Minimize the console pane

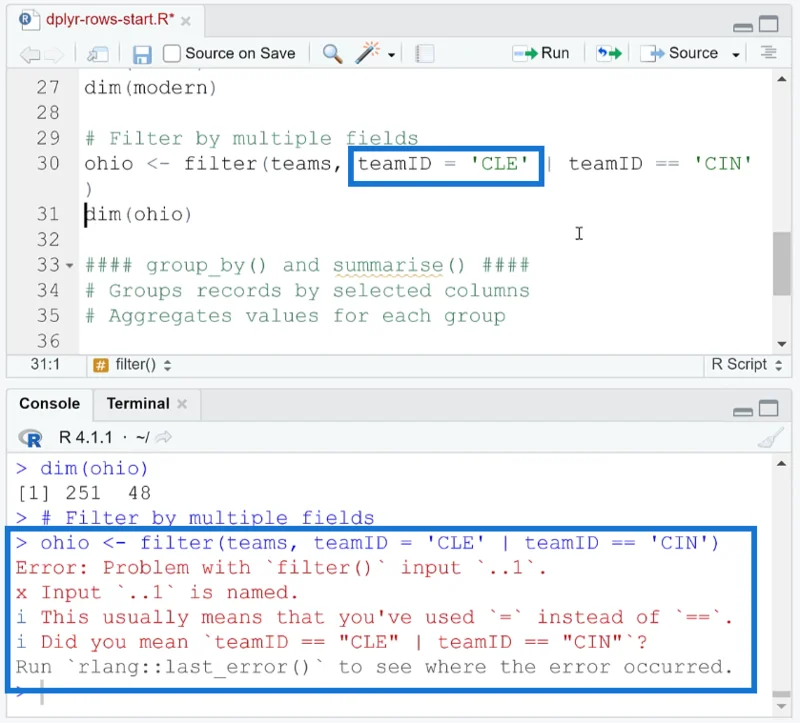click(742, 411)
